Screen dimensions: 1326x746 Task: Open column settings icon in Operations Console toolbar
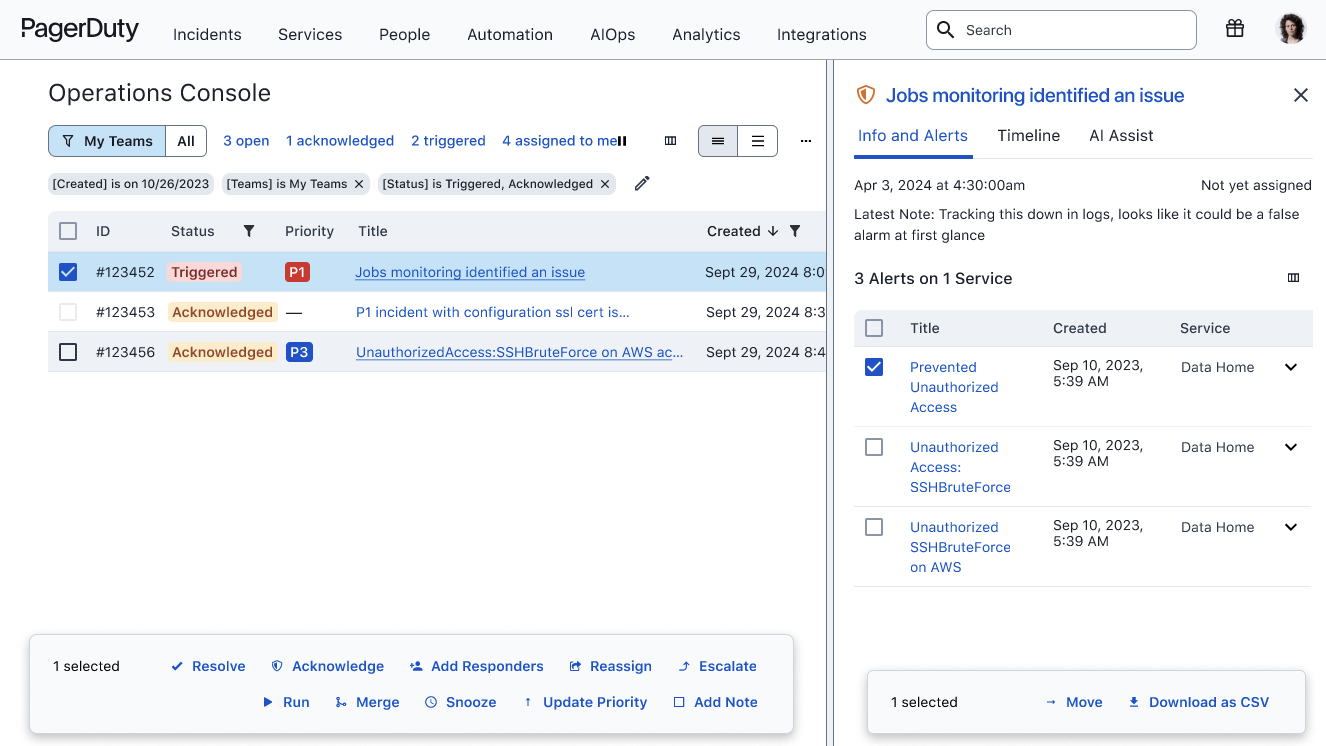tap(671, 141)
